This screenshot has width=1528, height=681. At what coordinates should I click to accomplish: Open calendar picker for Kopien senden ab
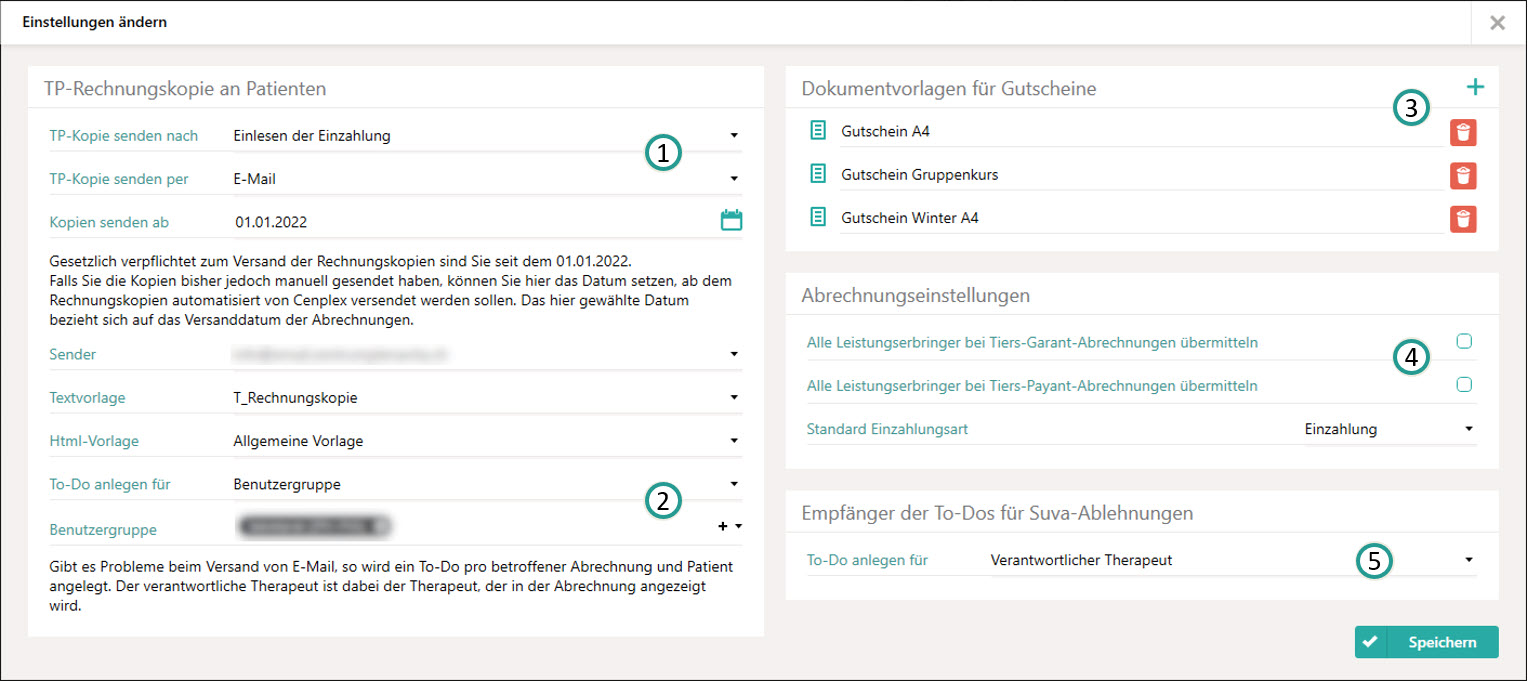click(732, 220)
